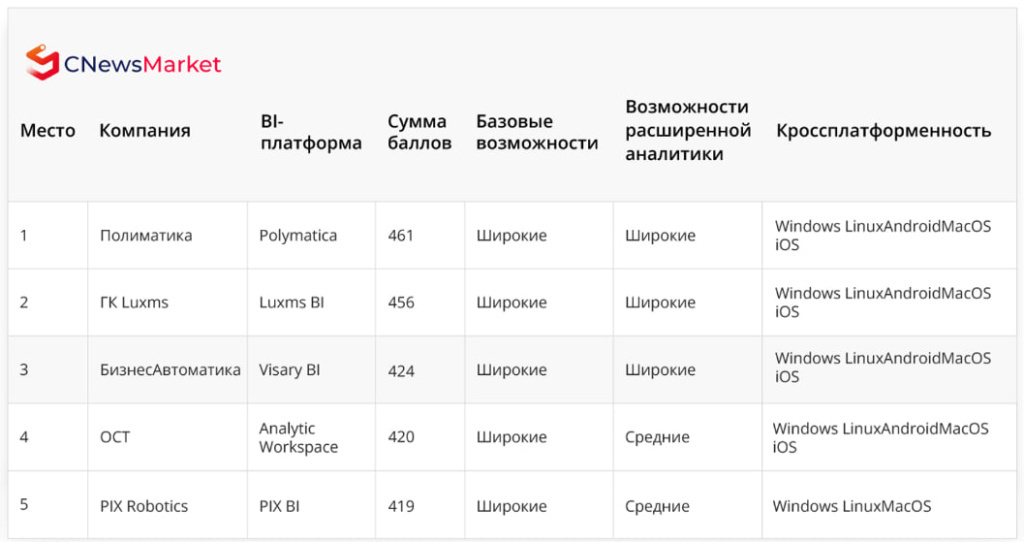Viewport: 1024px width, 542px height.
Task: Select the Кроссплатформенность column header
Action: [883, 131]
